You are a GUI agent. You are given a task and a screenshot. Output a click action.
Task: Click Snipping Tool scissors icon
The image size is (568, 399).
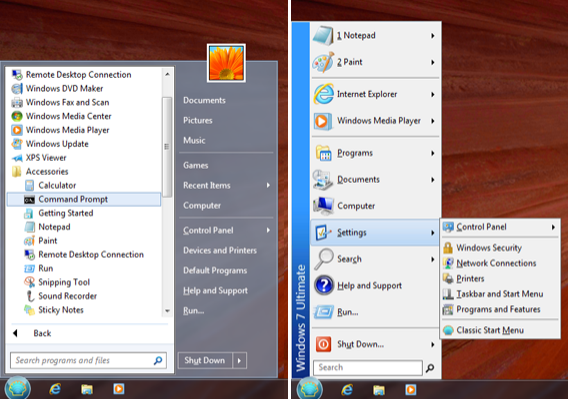[29, 282]
